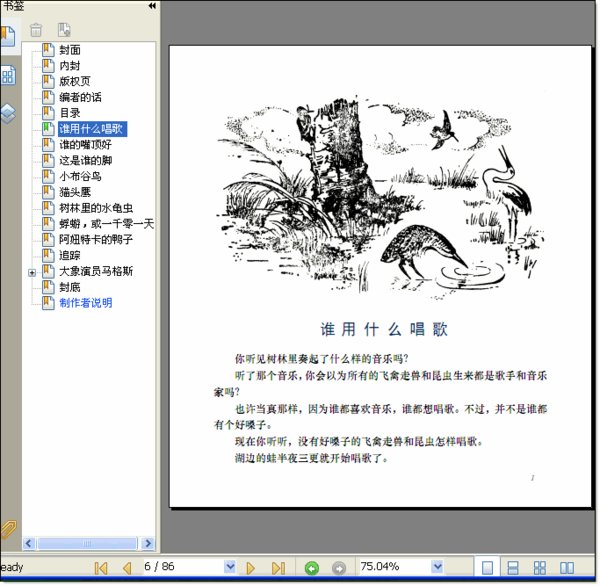This screenshot has width=600, height=586.
Task: Go to the last page
Action: (x=278, y=568)
